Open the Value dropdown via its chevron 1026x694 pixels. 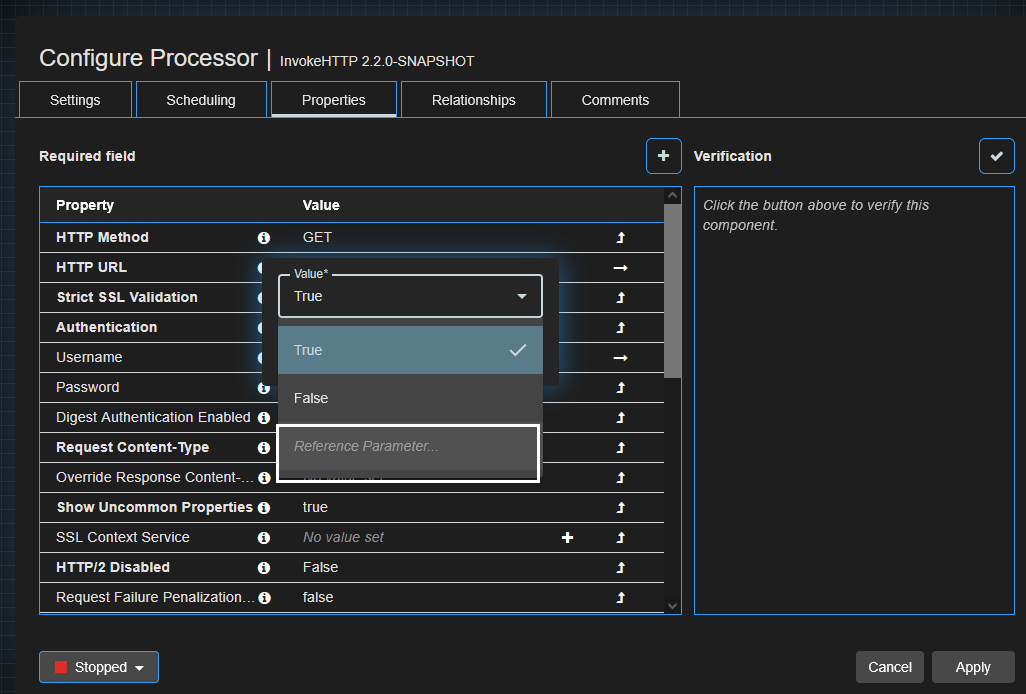(x=521, y=296)
